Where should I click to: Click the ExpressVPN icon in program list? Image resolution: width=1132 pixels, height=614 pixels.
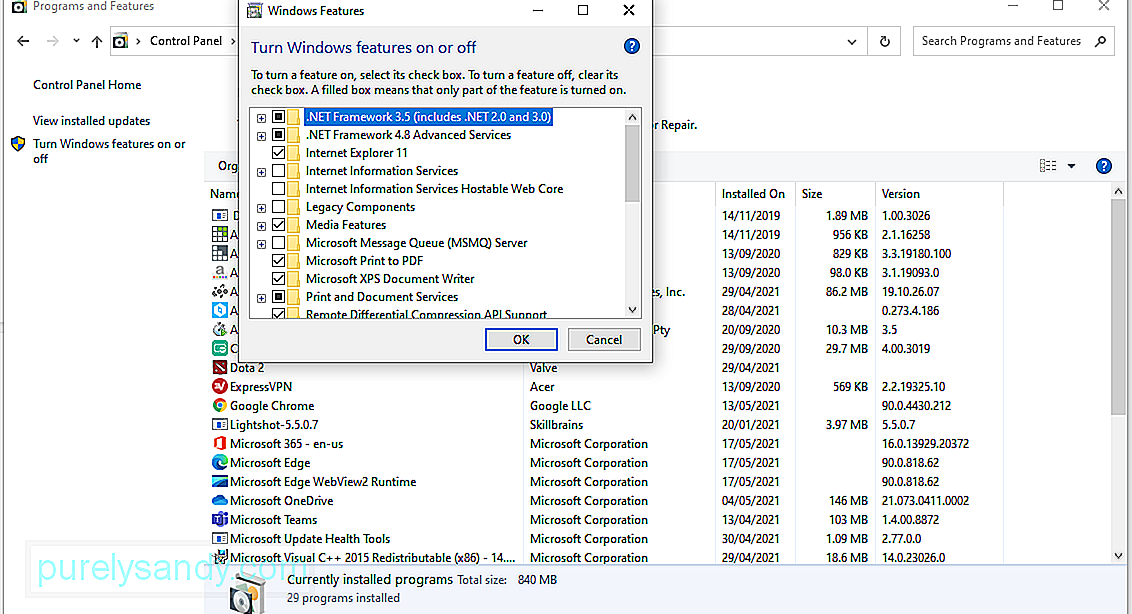pos(219,386)
